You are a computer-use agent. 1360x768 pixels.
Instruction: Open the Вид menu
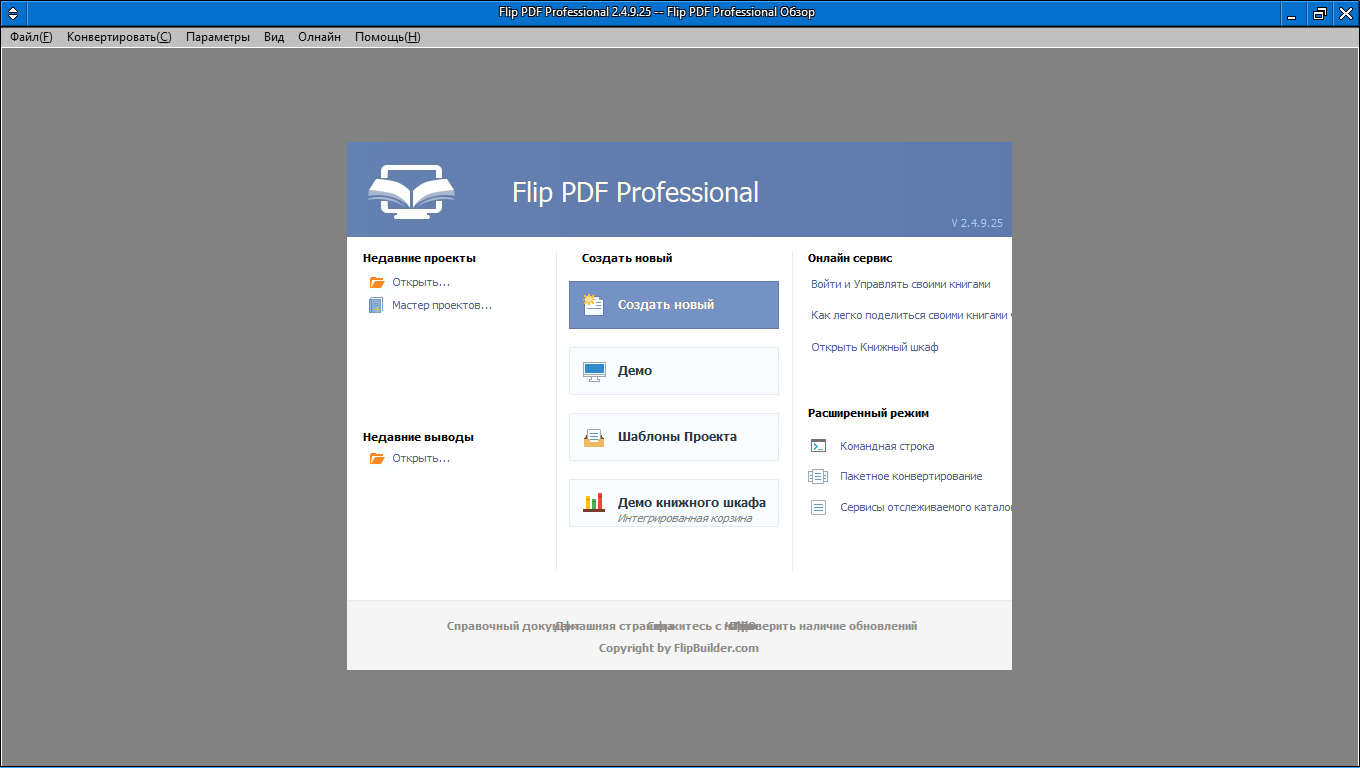click(x=274, y=37)
